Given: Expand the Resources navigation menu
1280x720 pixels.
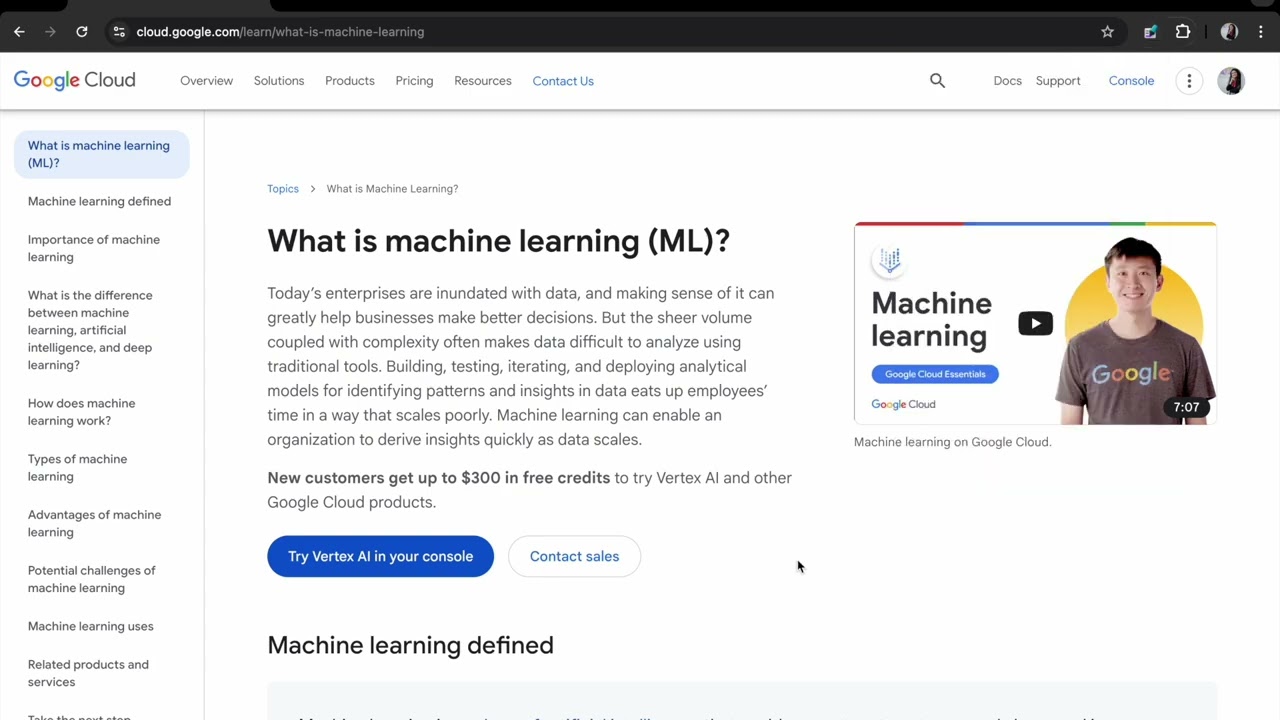Looking at the screenshot, I should 483,81.
